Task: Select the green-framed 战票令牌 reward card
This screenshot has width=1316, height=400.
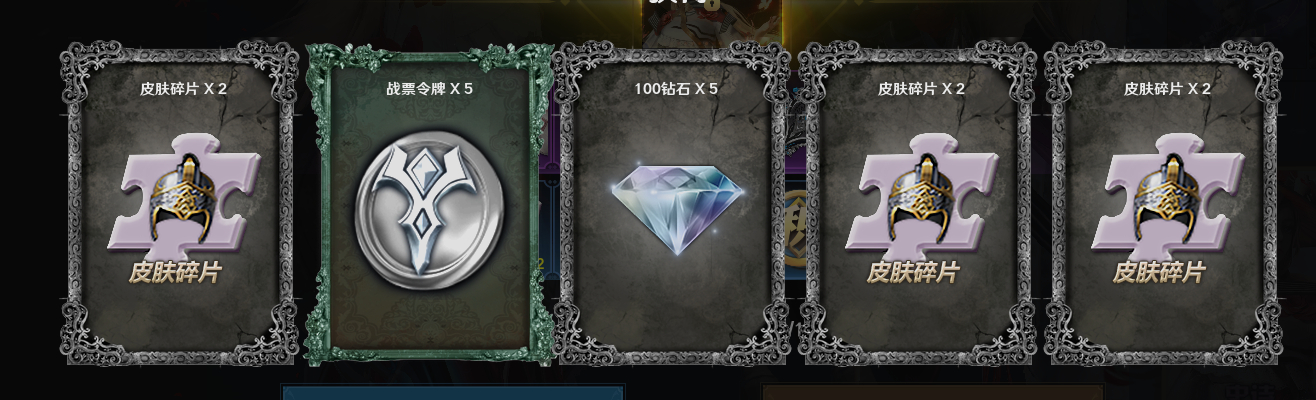Action: coord(430,203)
